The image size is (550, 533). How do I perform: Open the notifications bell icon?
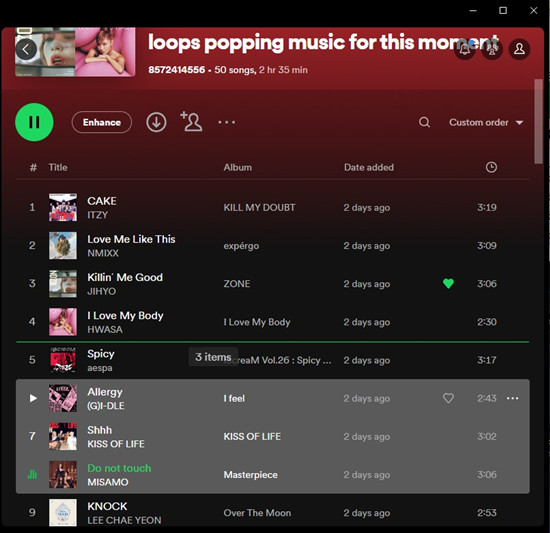(465, 49)
